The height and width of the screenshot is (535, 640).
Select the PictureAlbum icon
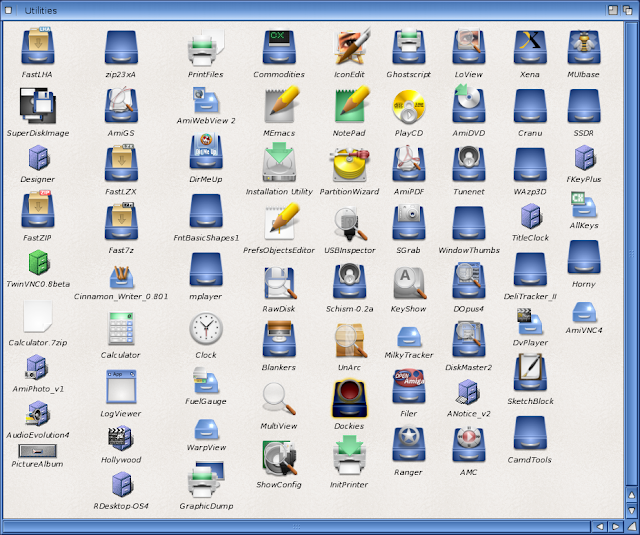[38, 451]
